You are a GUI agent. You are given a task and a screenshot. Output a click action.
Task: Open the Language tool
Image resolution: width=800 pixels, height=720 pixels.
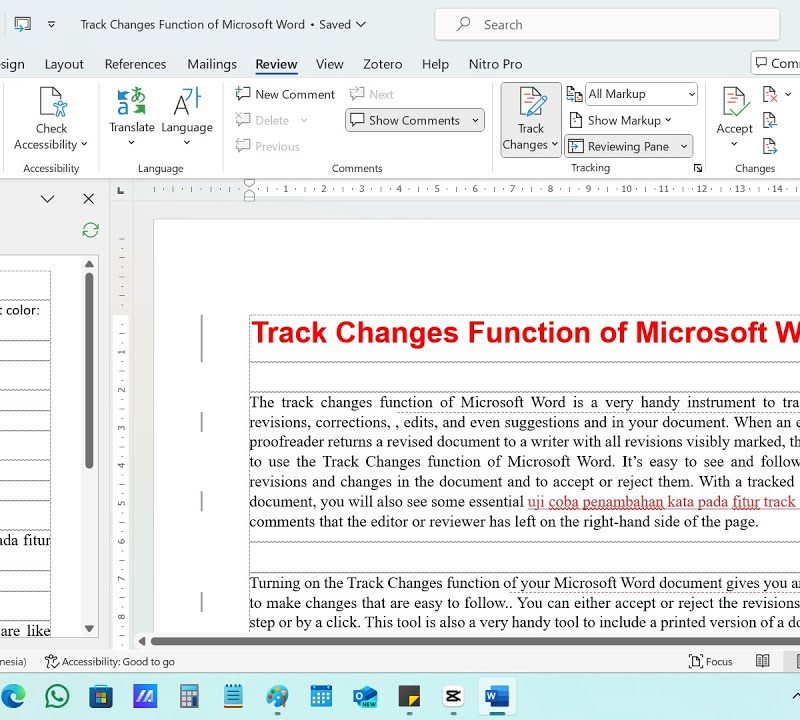(x=187, y=116)
